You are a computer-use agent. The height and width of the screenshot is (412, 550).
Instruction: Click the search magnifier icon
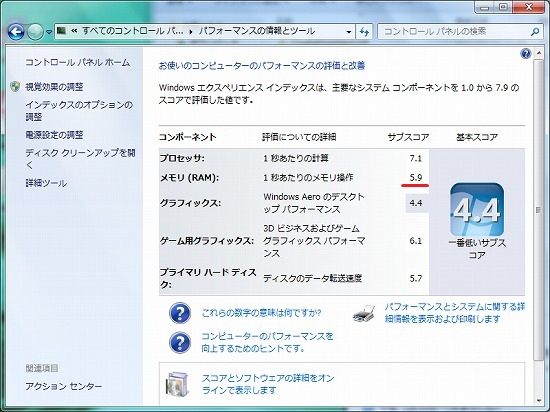pyautogui.click(x=535, y=32)
